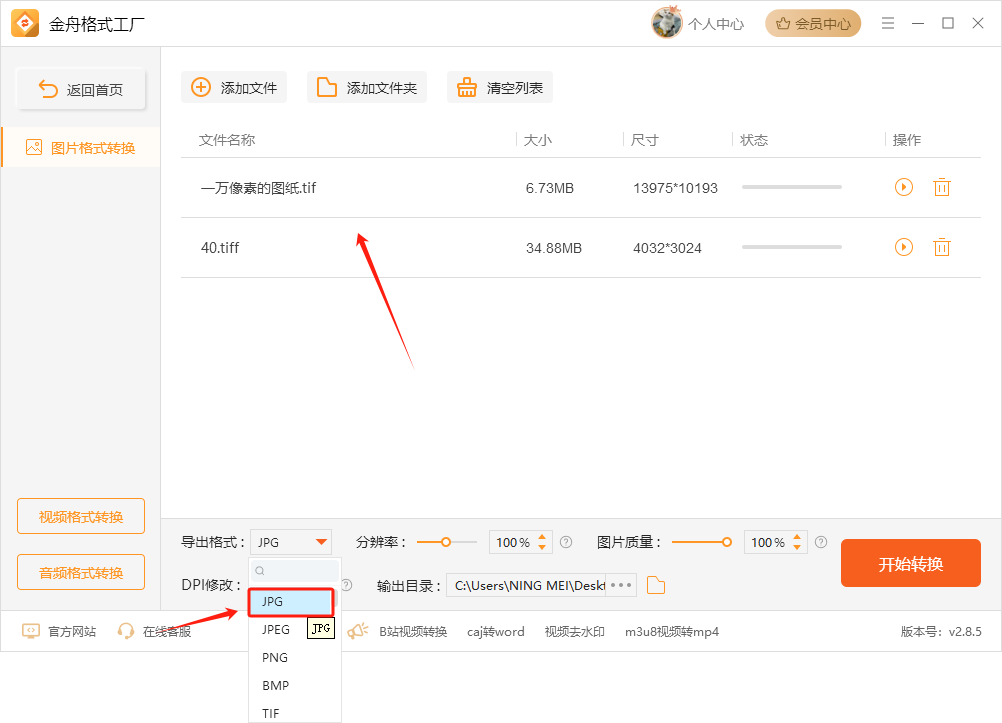Increase 图片质量 percentage with up arrow
Image resolution: width=1002 pixels, height=723 pixels.
[x=797, y=537]
